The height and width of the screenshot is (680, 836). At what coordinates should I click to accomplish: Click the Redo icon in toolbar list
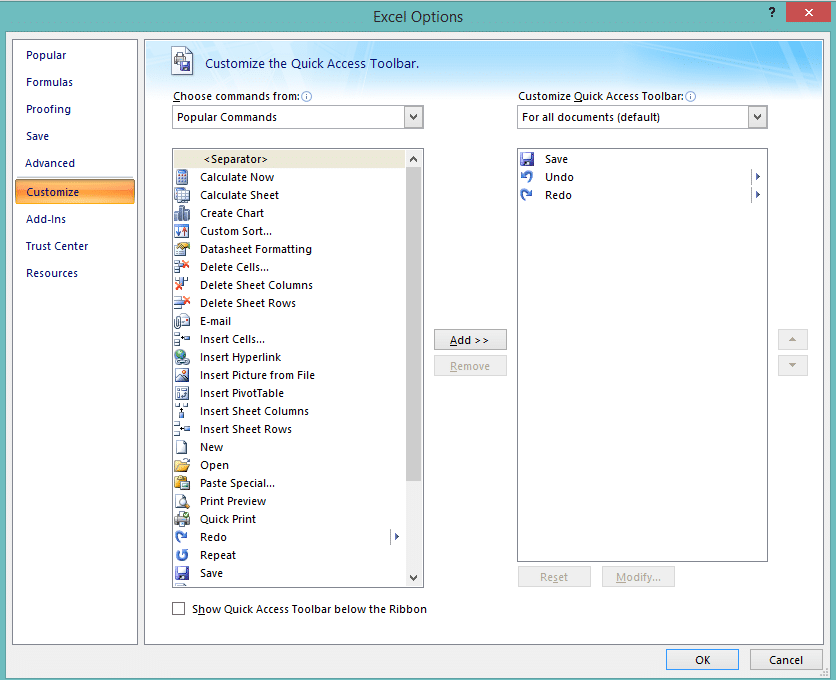coord(527,195)
